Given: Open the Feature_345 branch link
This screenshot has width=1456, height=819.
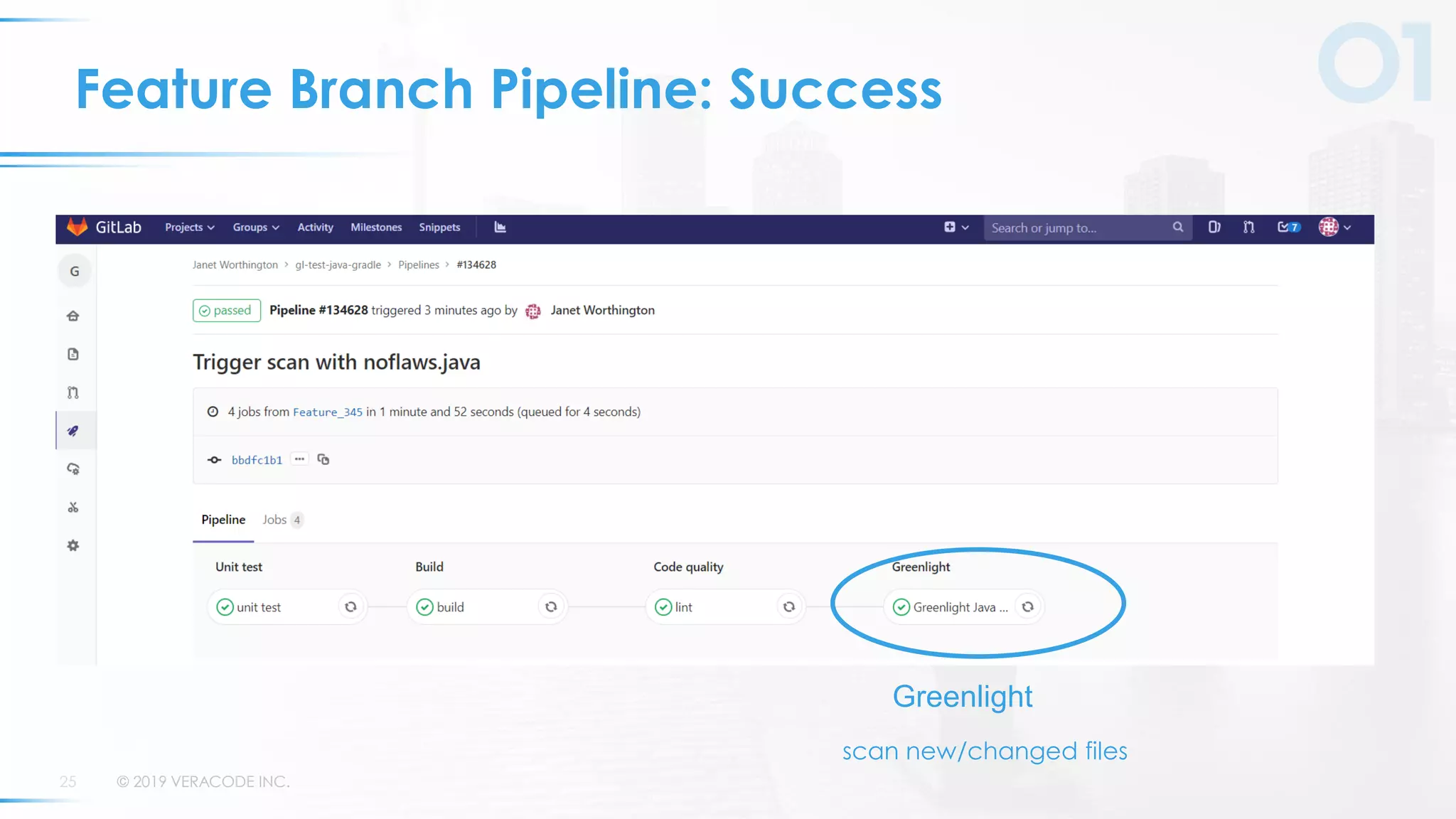Looking at the screenshot, I should coord(328,412).
